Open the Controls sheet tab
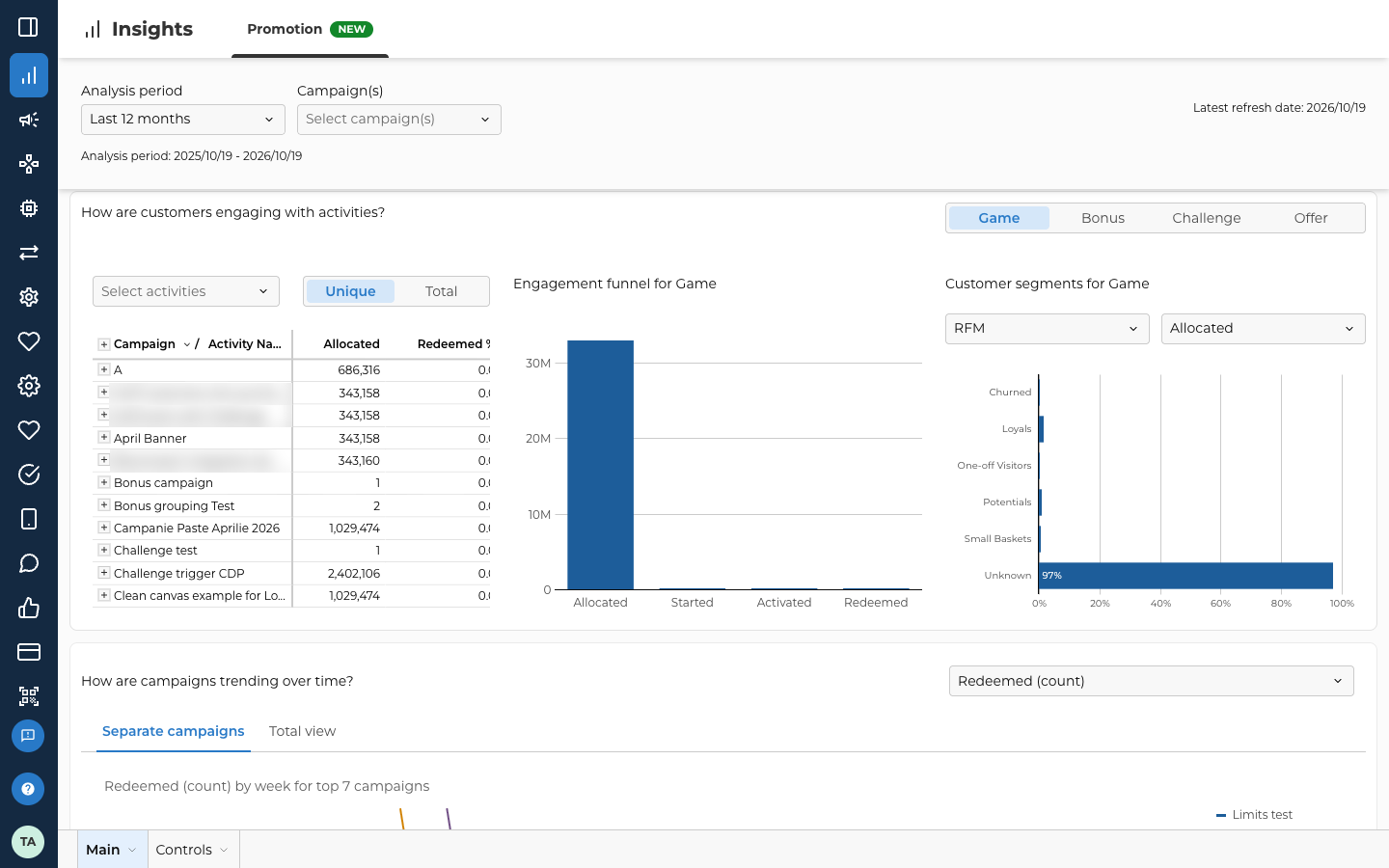This screenshot has height=868, width=1389. coord(193,850)
